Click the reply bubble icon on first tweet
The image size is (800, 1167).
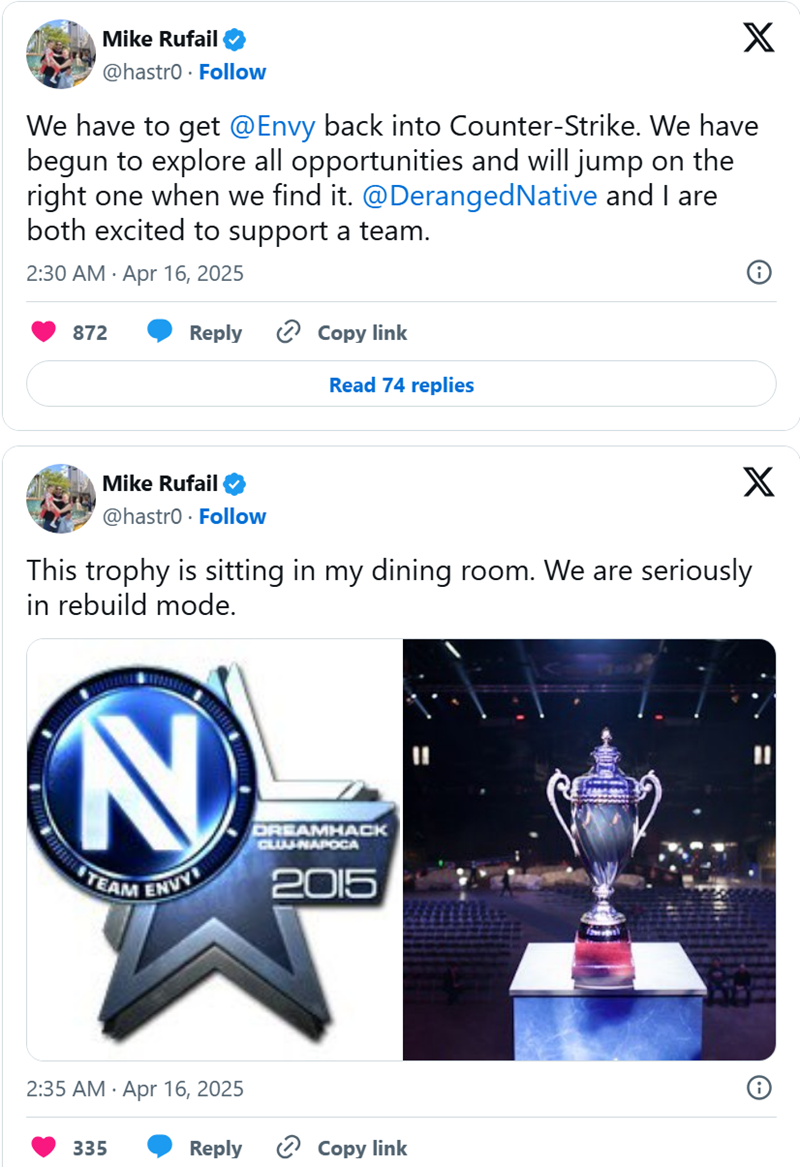coord(160,333)
